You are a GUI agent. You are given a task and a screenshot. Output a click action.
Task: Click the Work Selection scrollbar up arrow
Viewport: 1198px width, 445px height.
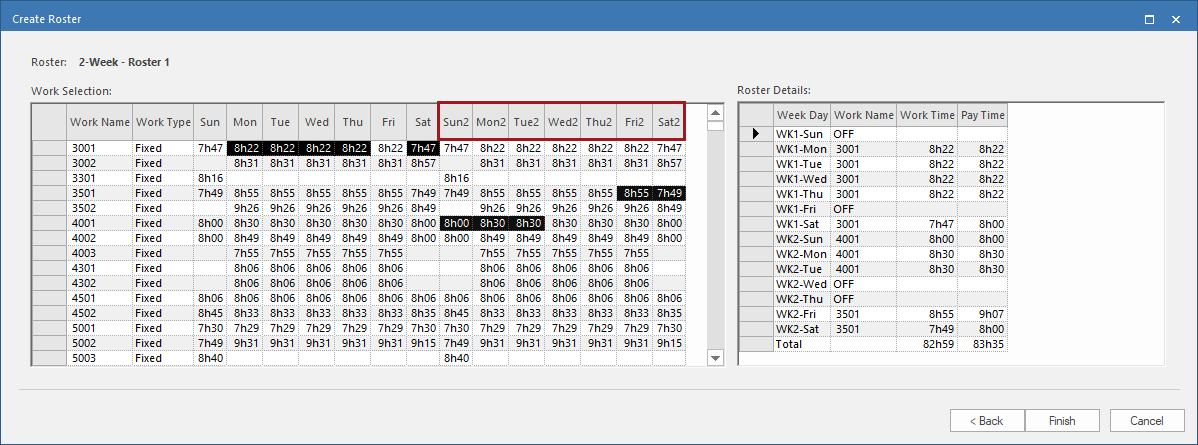click(715, 112)
